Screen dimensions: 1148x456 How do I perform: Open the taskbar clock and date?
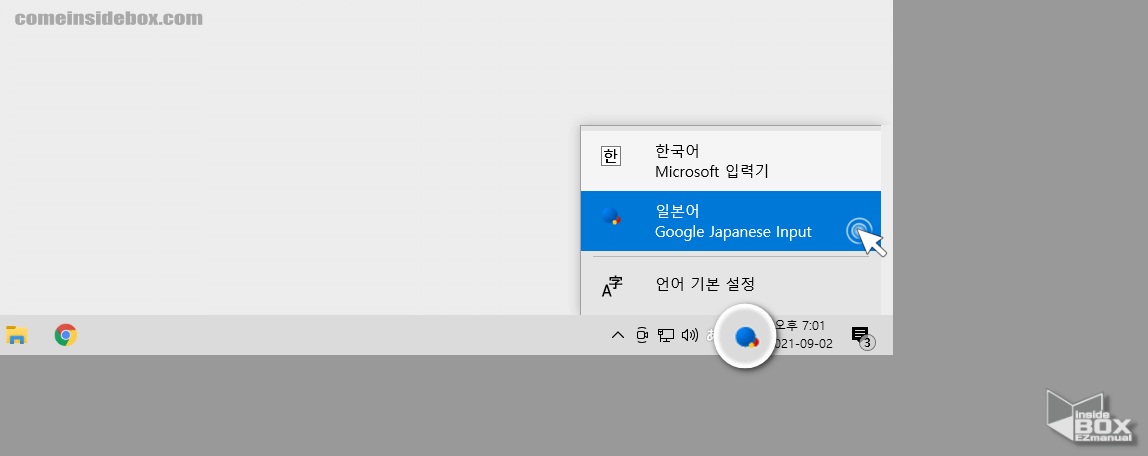(803, 334)
